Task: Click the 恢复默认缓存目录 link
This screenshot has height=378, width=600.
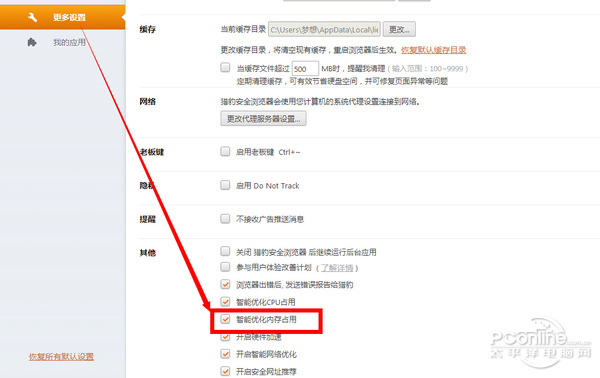Action: tap(434, 50)
